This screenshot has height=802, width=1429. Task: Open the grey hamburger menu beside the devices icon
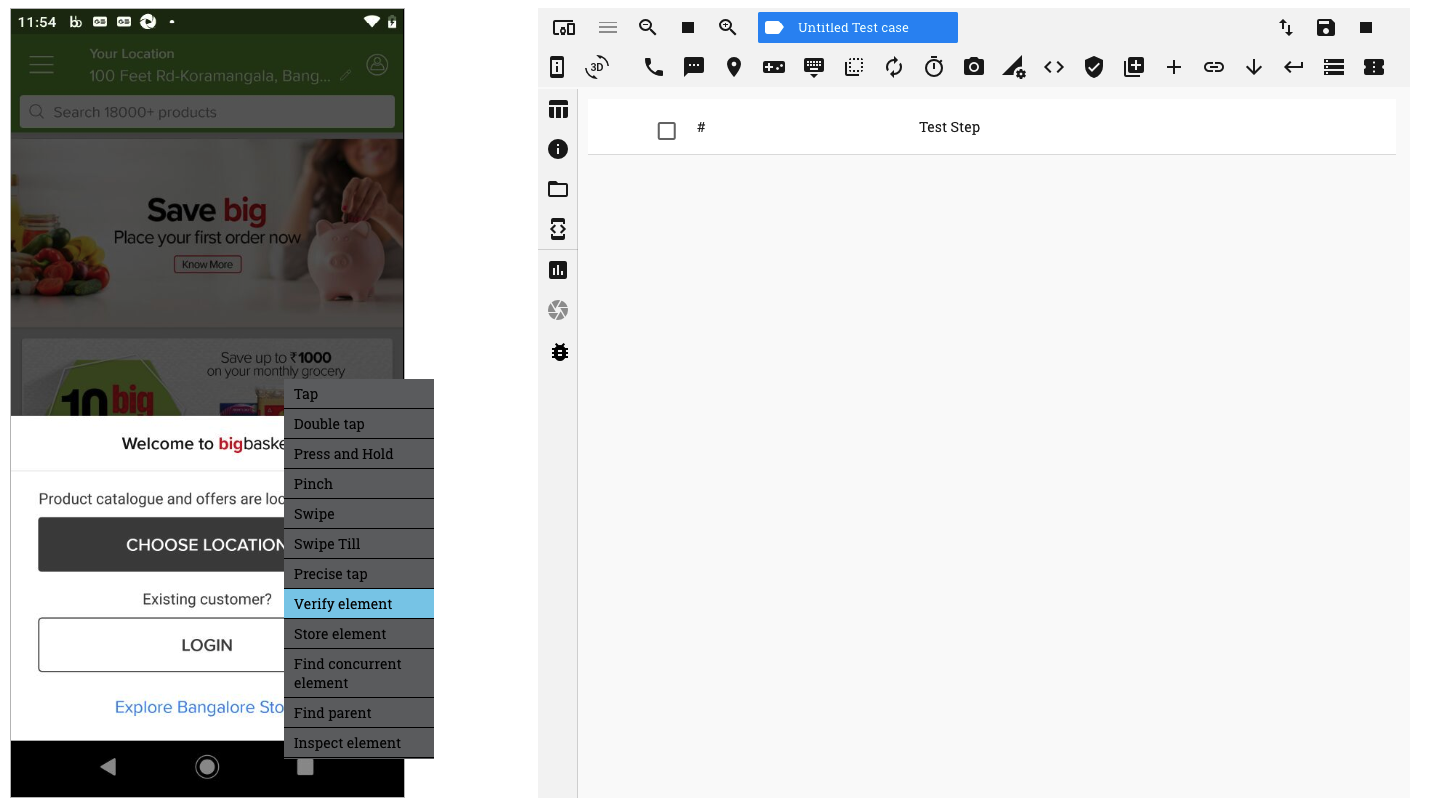click(x=608, y=28)
